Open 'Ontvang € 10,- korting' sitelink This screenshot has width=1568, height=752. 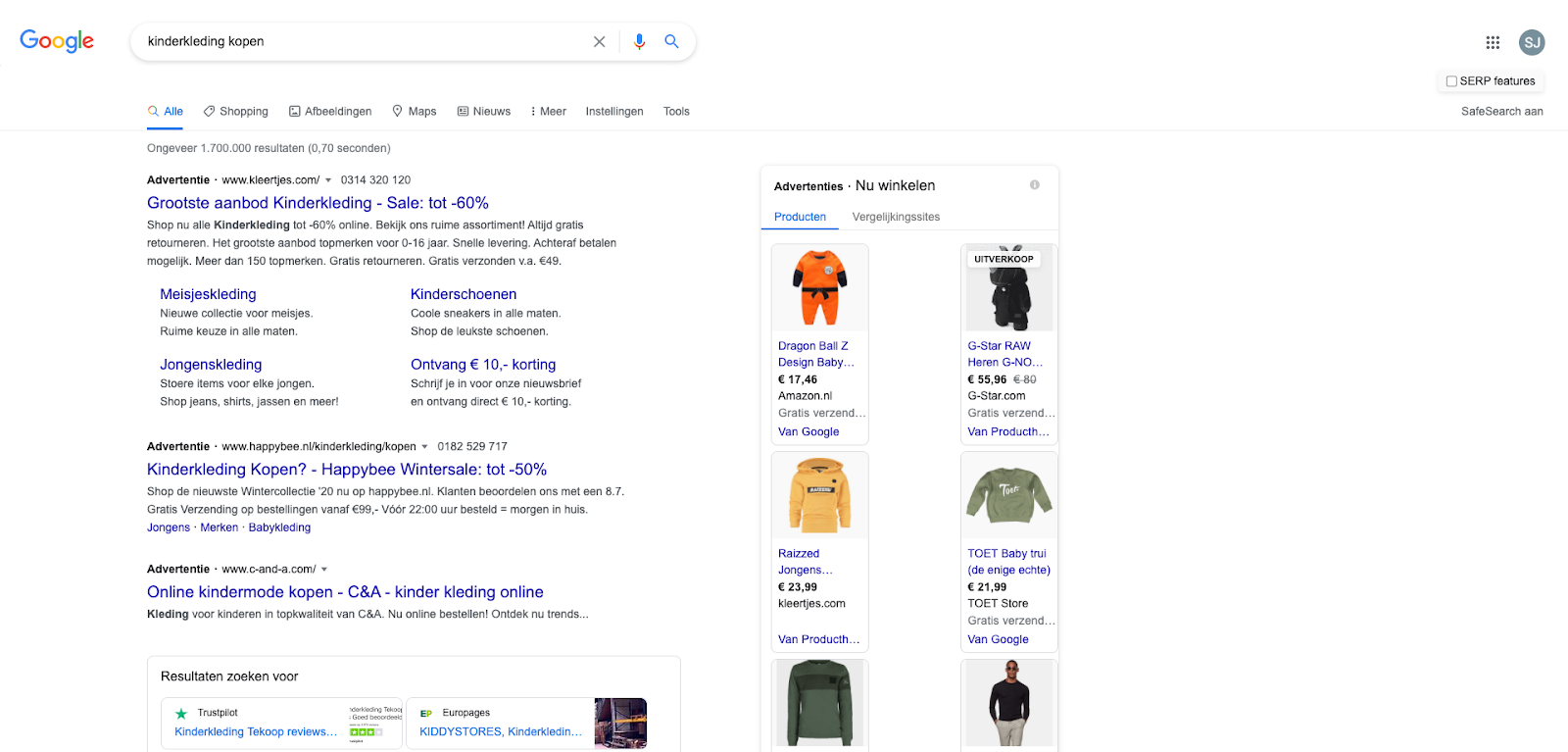[x=483, y=365]
